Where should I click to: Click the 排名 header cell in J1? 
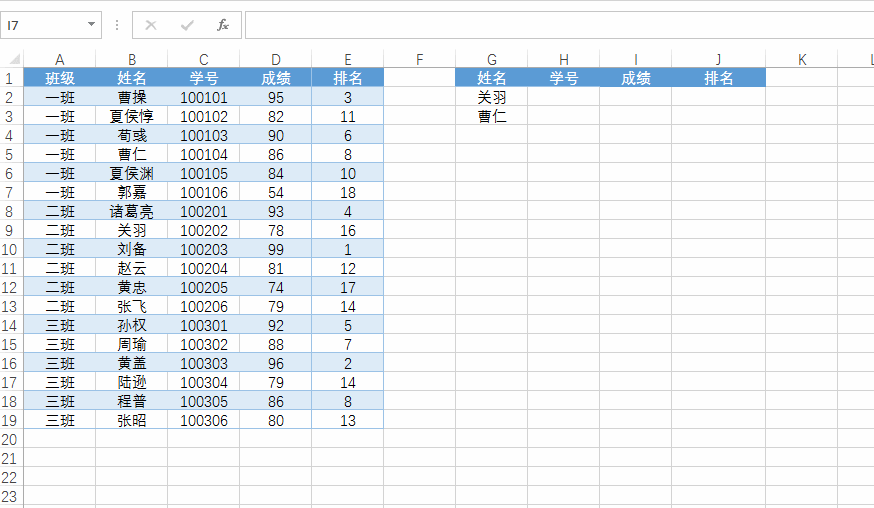pyautogui.click(x=718, y=78)
